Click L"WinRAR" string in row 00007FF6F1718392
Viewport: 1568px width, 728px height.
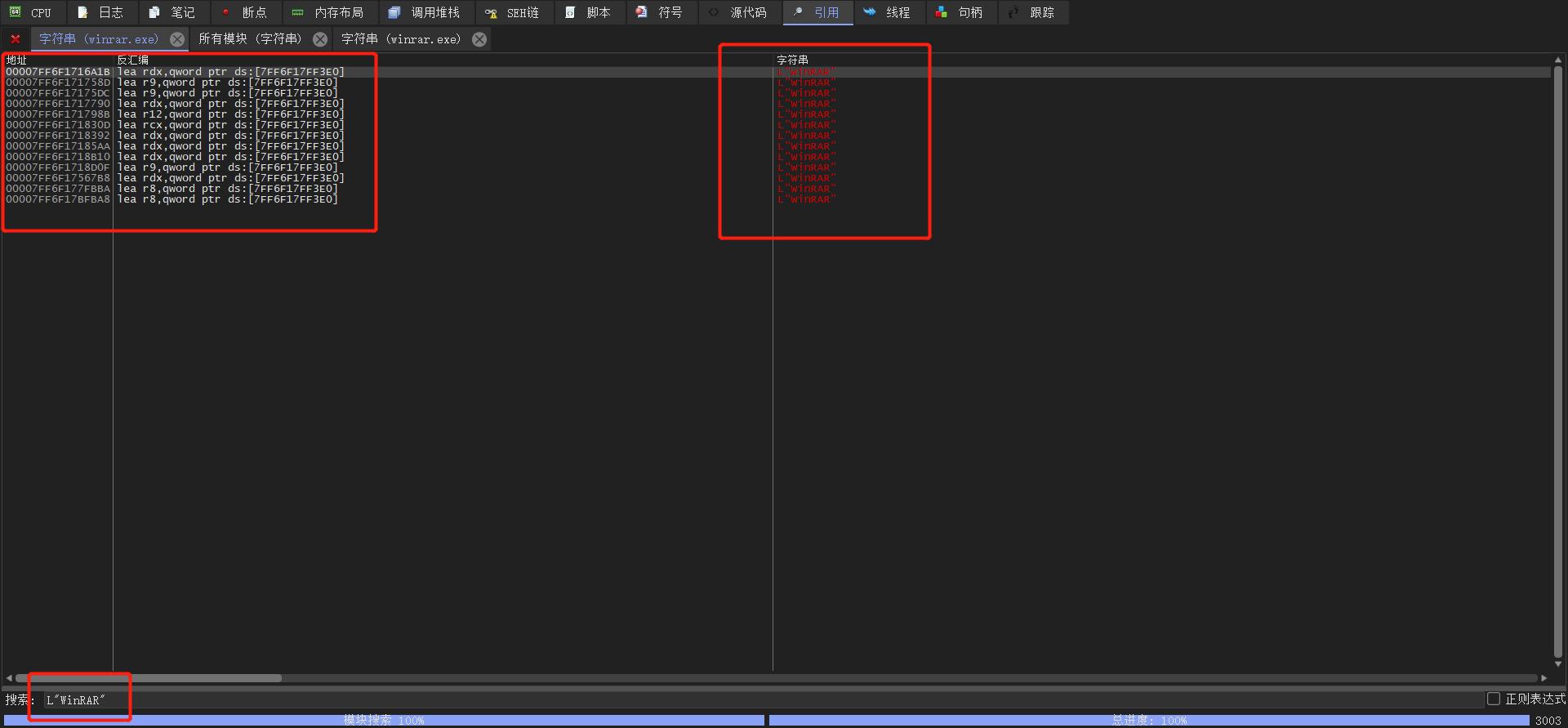pos(807,136)
